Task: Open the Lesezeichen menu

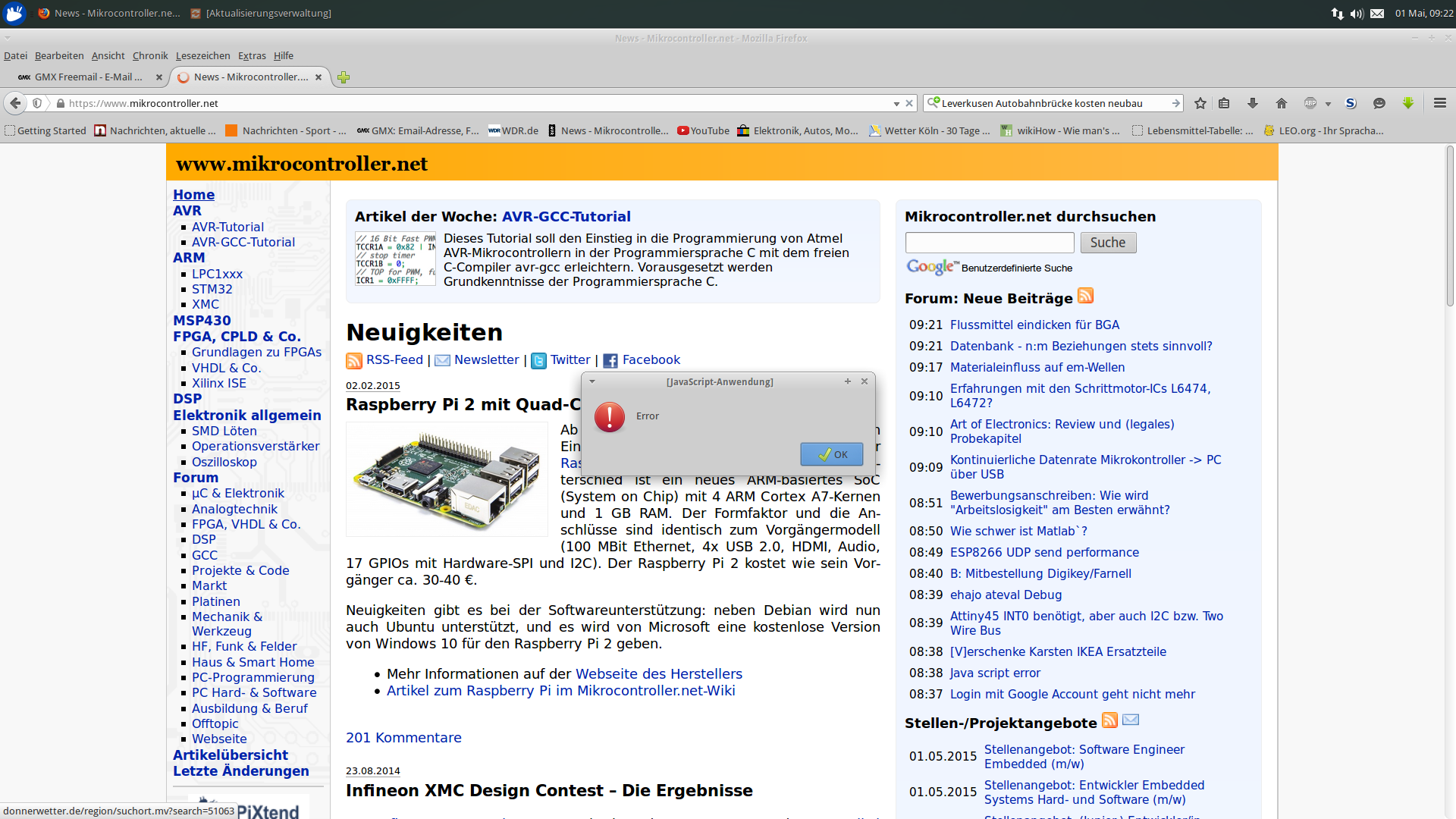Action: tap(202, 55)
